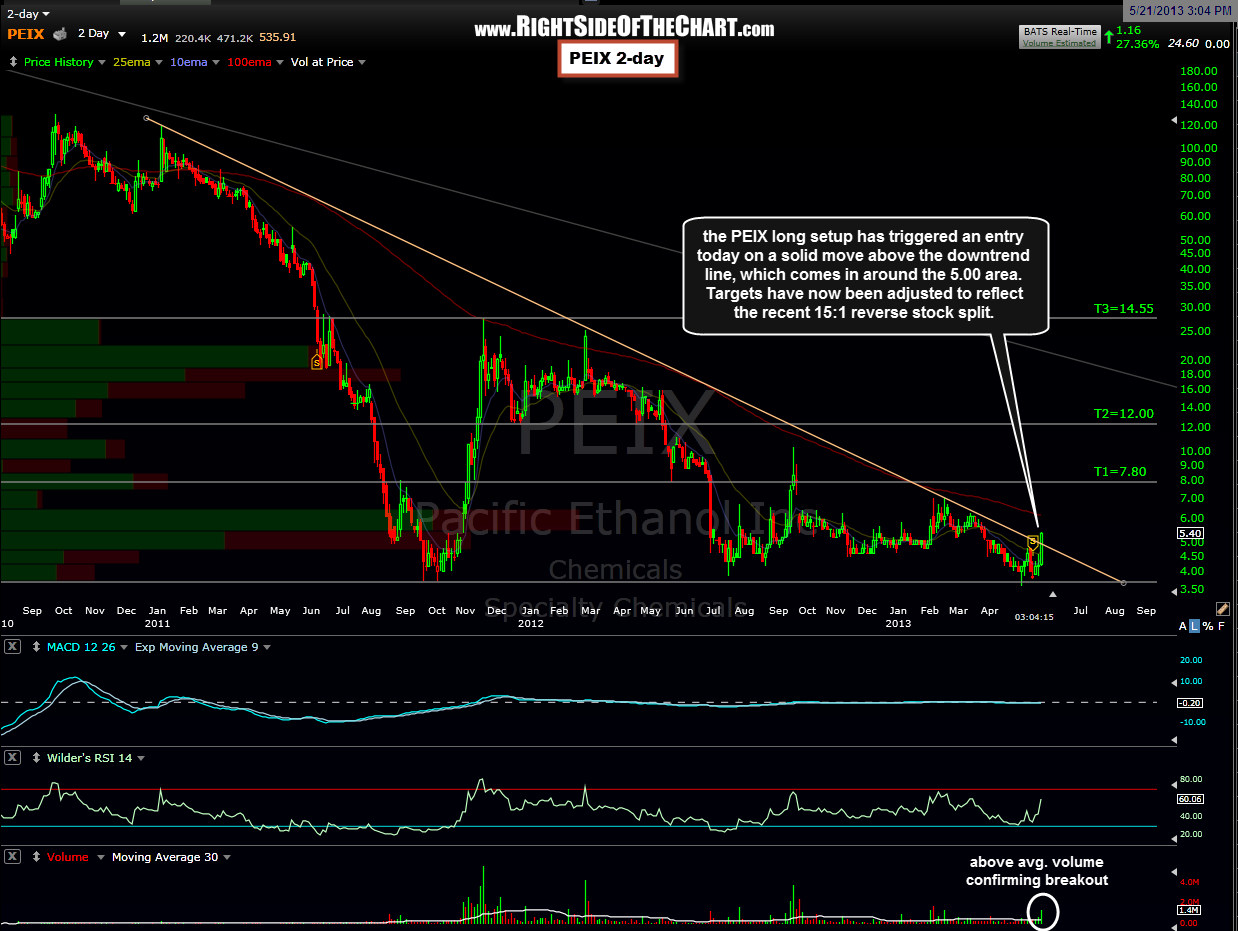This screenshot has width=1238, height=931.
Task: Click the pencil drawing tool icon
Action: point(1222,608)
